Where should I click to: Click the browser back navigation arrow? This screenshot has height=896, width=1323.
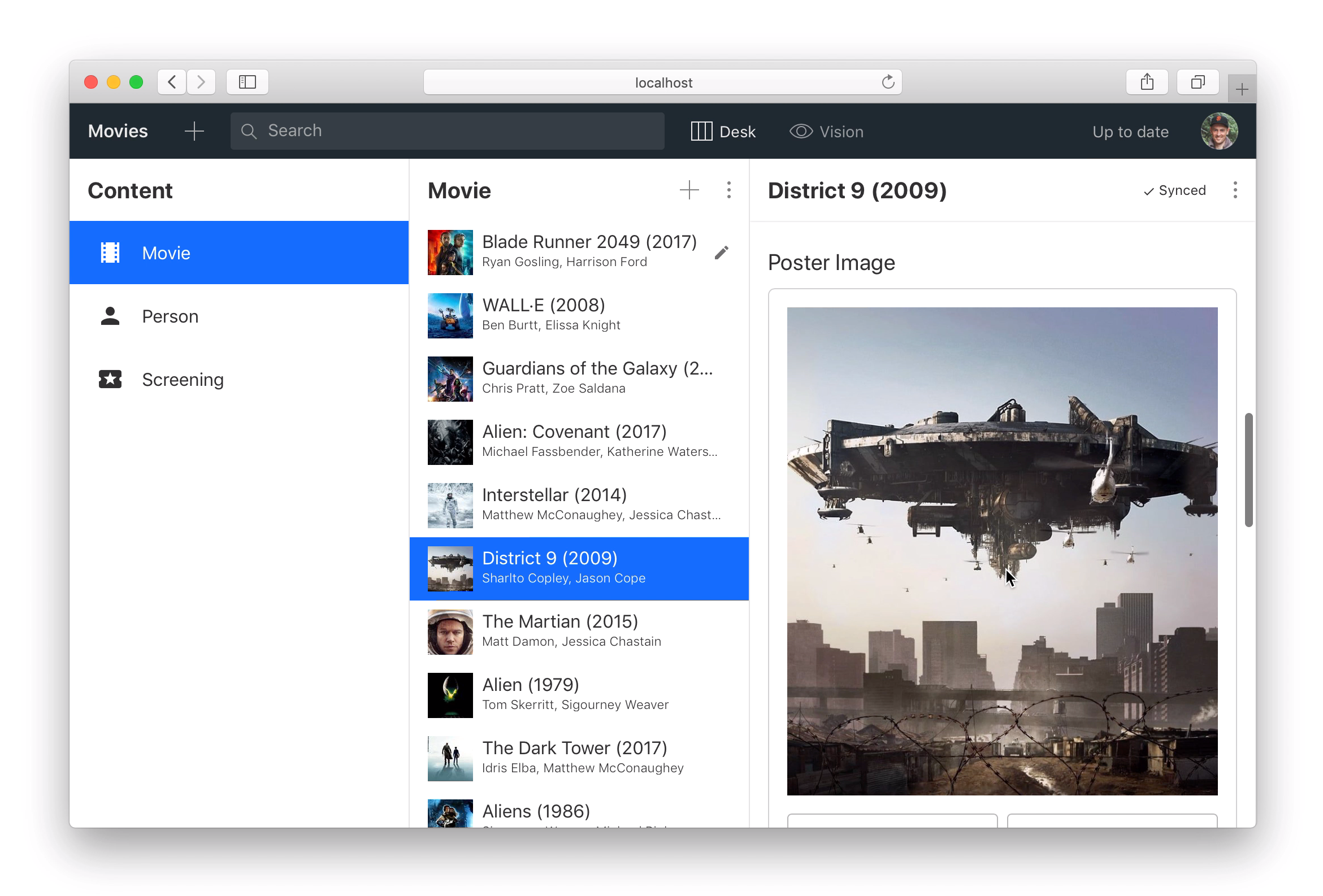pyautogui.click(x=172, y=82)
